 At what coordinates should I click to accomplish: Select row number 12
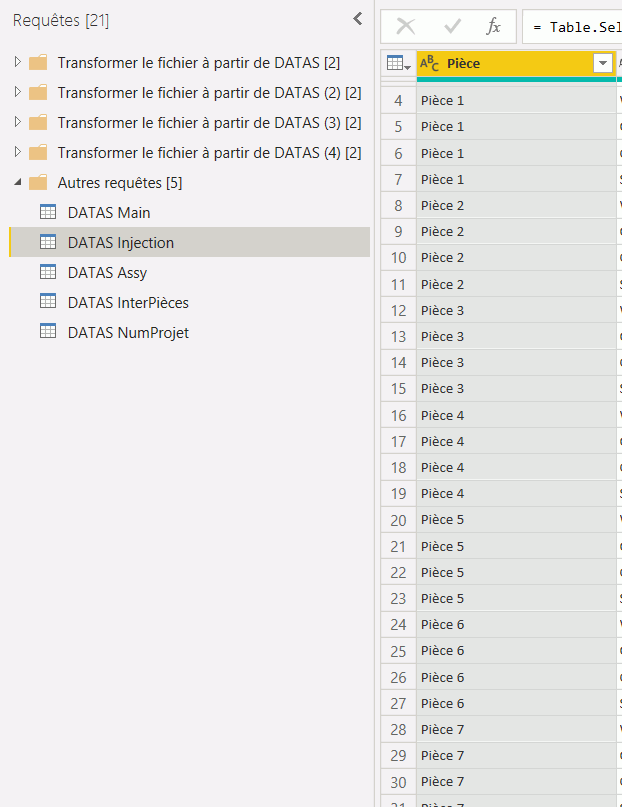click(x=398, y=310)
